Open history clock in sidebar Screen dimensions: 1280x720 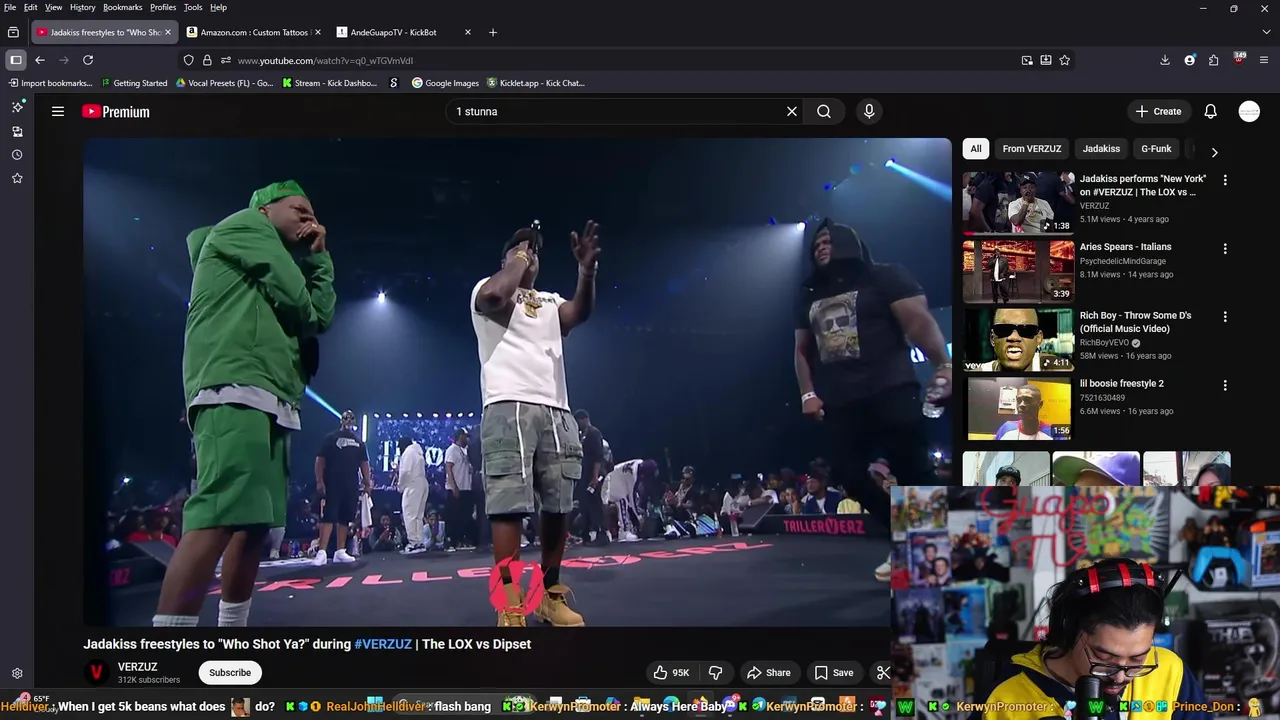[17, 155]
